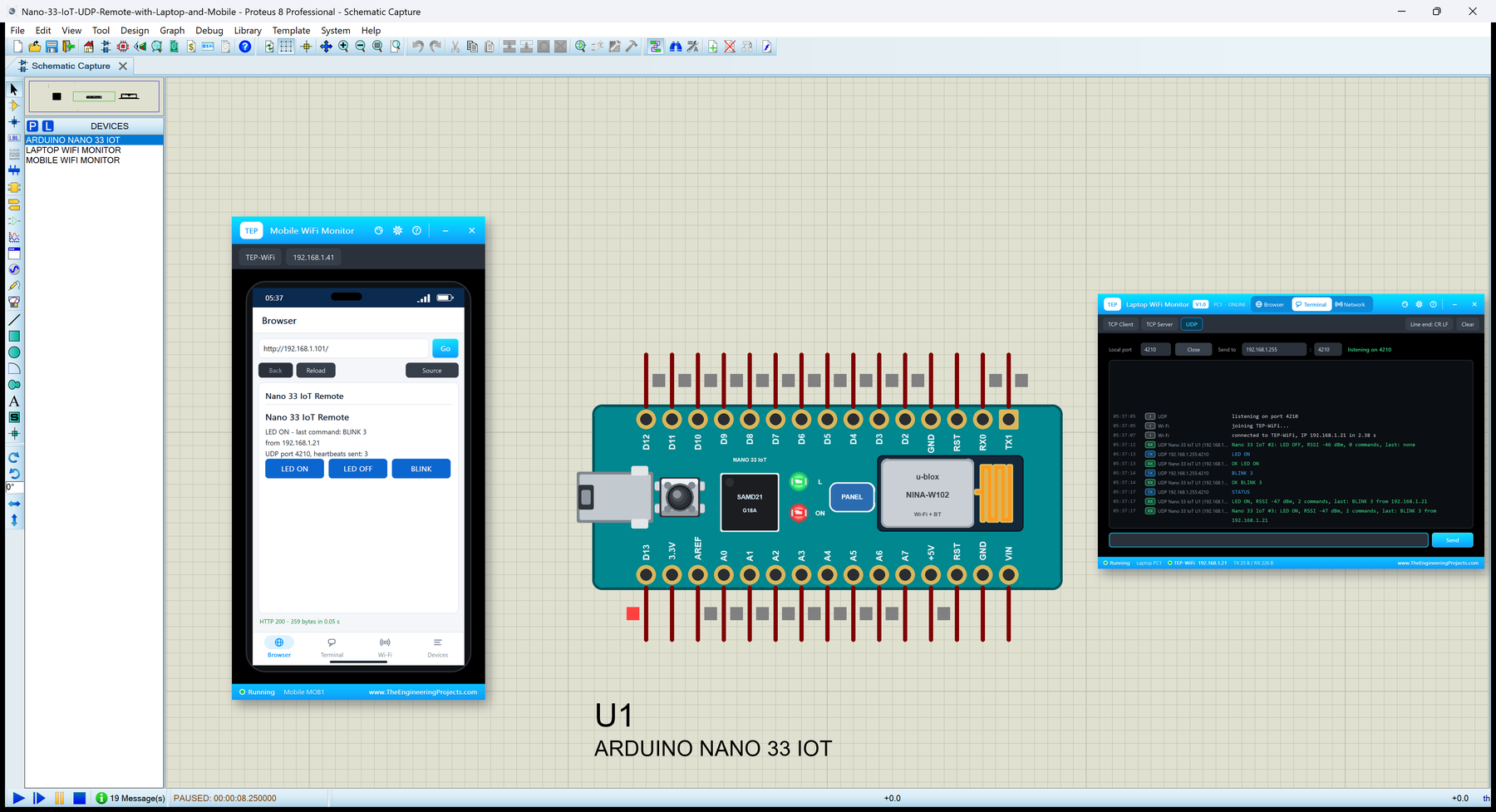Click the Help question mark icon

(x=245, y=47)
